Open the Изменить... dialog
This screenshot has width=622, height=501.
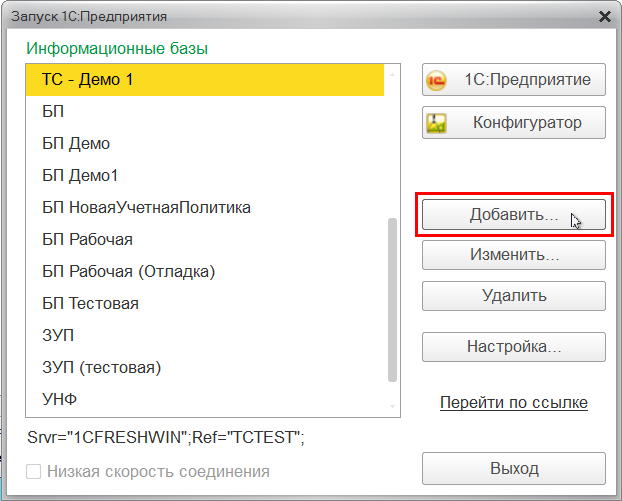pyautogui.click(x=514, y=255)
